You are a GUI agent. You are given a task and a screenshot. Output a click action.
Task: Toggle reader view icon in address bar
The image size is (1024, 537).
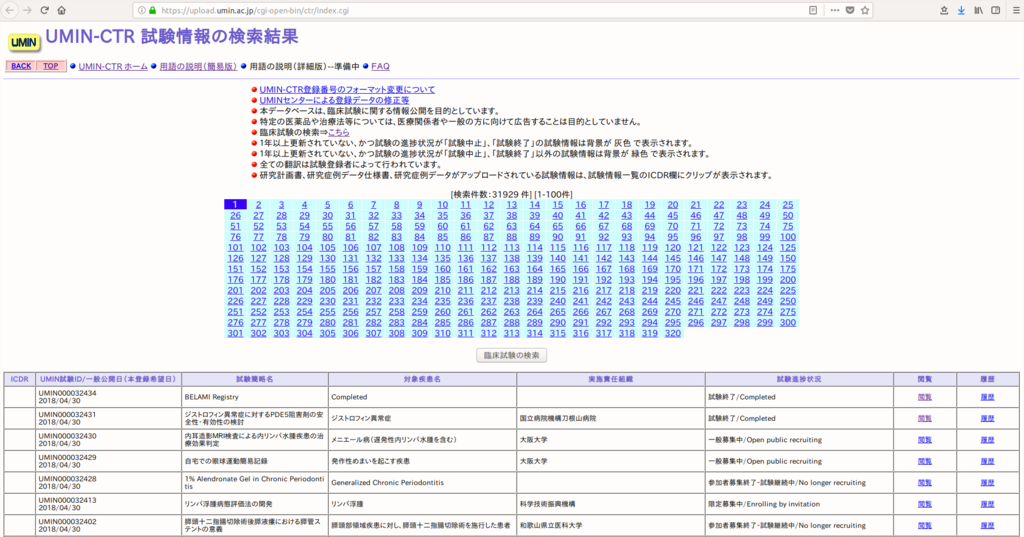tap(813, 10)
